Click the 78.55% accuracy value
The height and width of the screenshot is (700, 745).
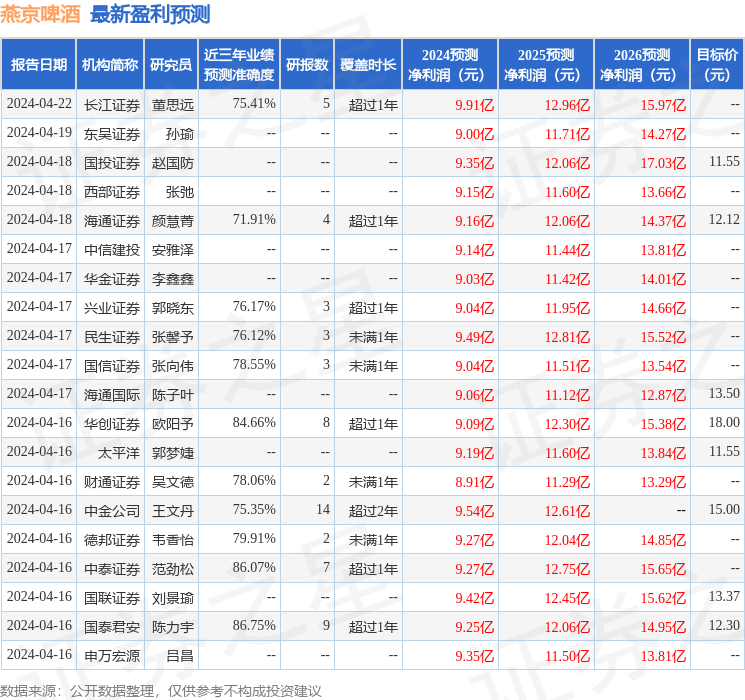click(x=254, y=364)
